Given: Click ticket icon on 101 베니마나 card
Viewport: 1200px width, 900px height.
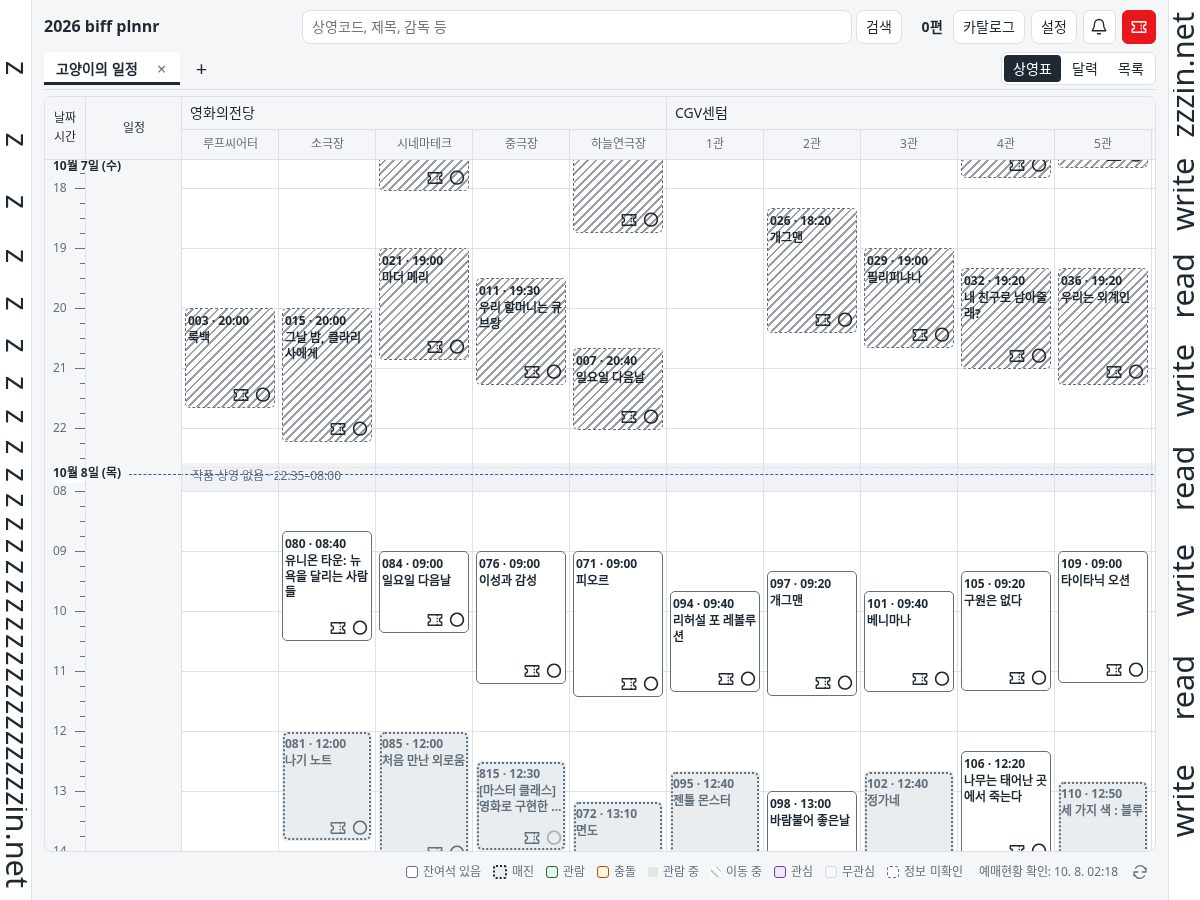Looking at the screenshot, I should (920, 679).
